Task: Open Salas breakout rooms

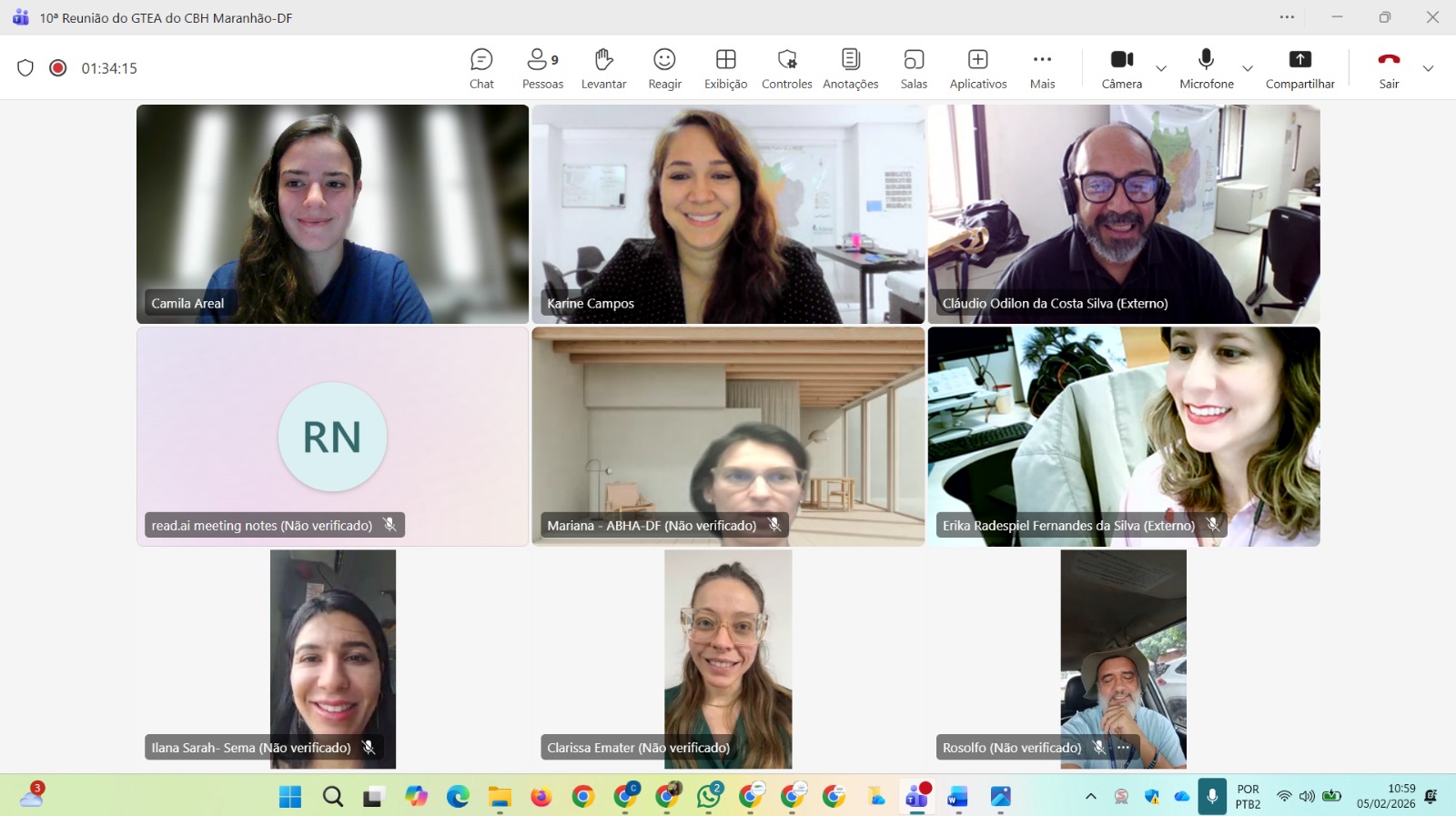Action: tap(914, 68)
